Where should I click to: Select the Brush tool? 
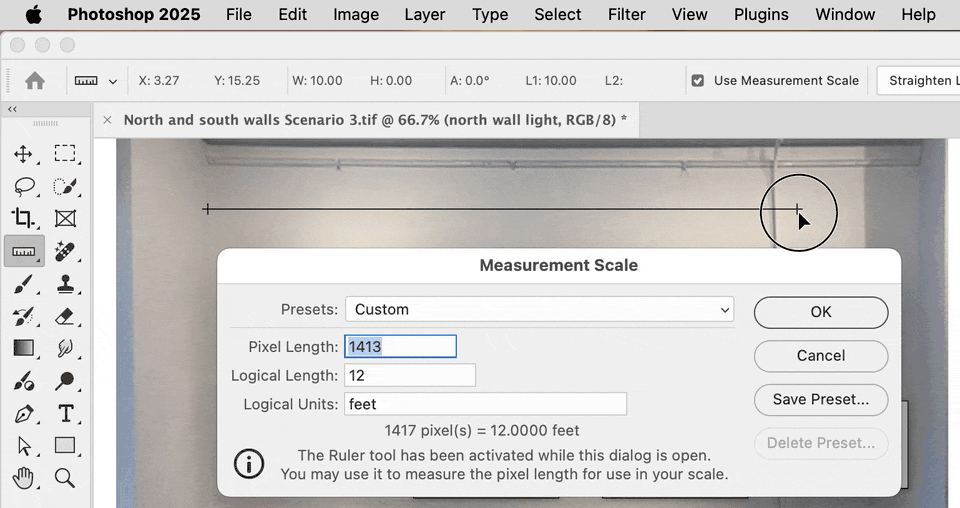[x=23, y=284]
